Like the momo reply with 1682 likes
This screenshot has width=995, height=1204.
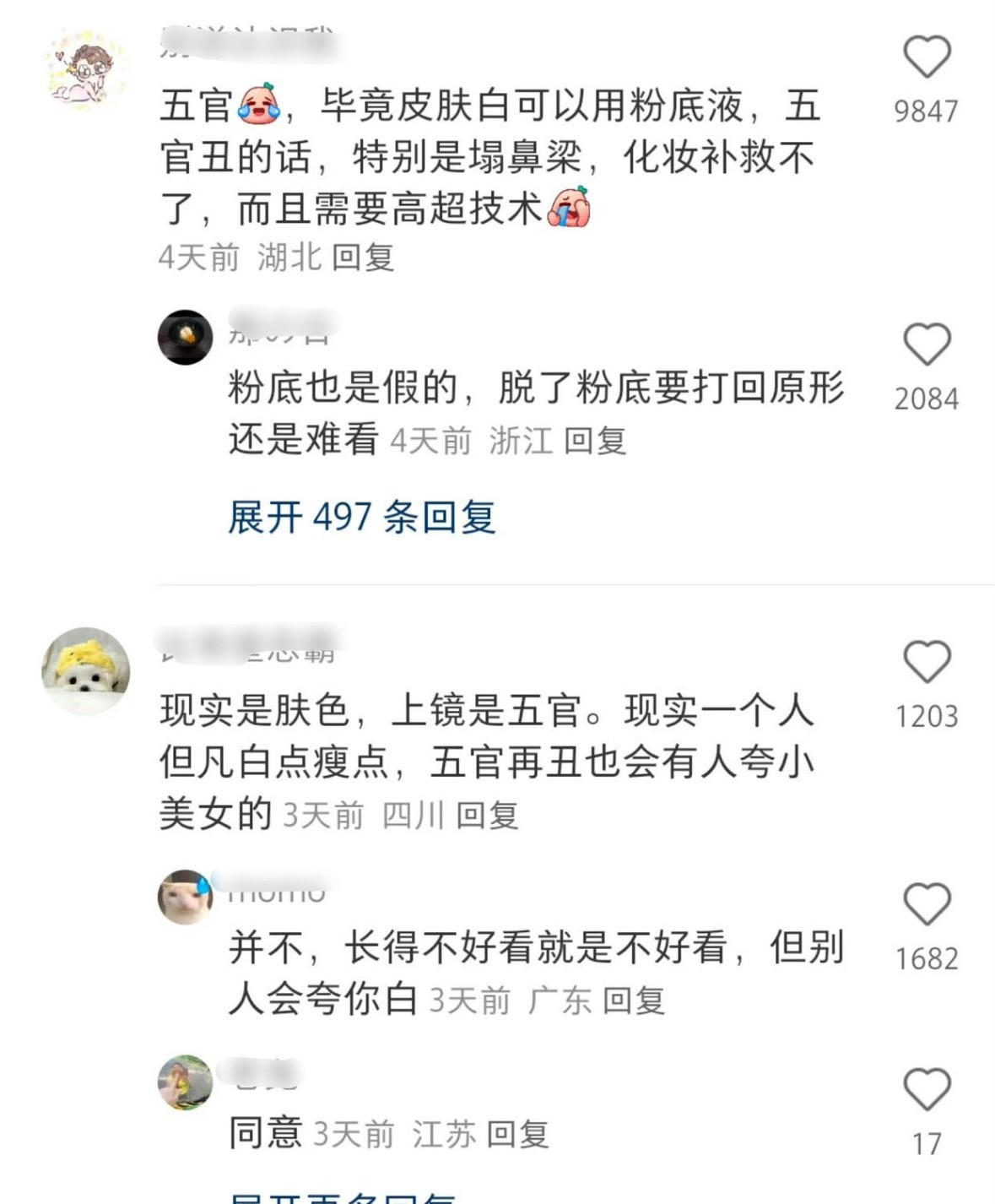(927, 904)
